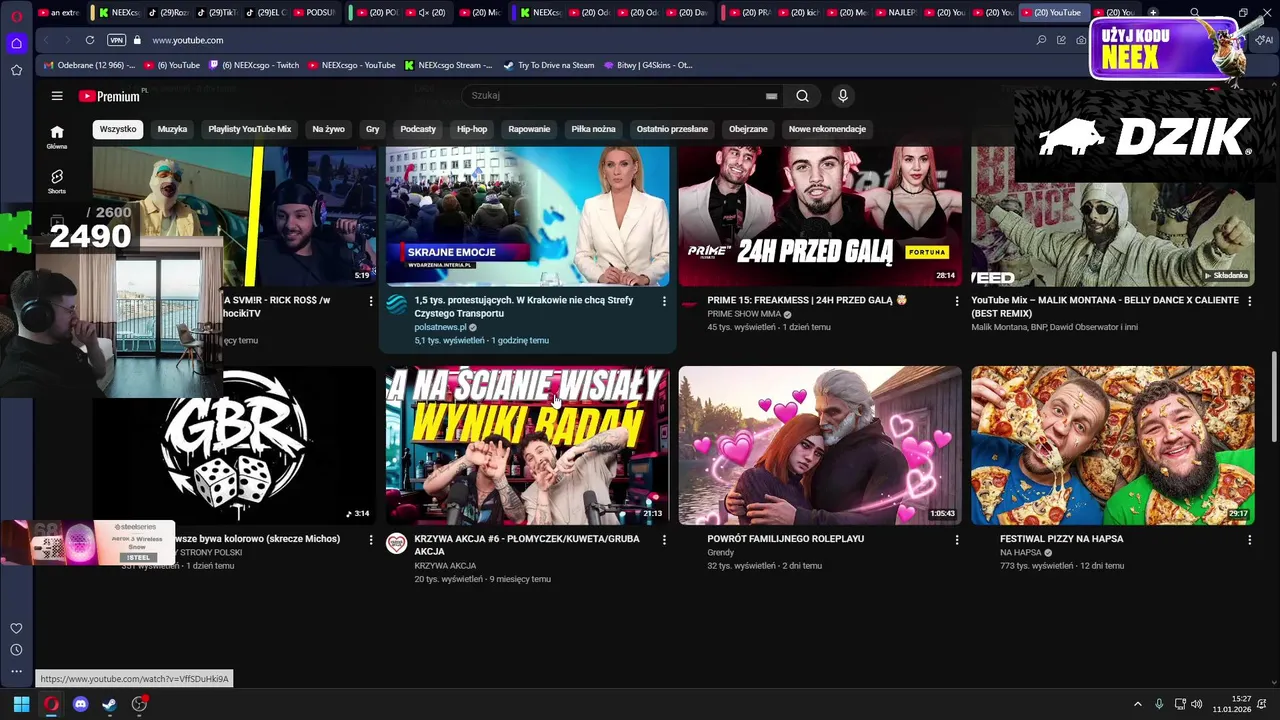Select the Muzyka filter chip
This screenshot has width=1280, height=720.
click(x=172, y=129)
